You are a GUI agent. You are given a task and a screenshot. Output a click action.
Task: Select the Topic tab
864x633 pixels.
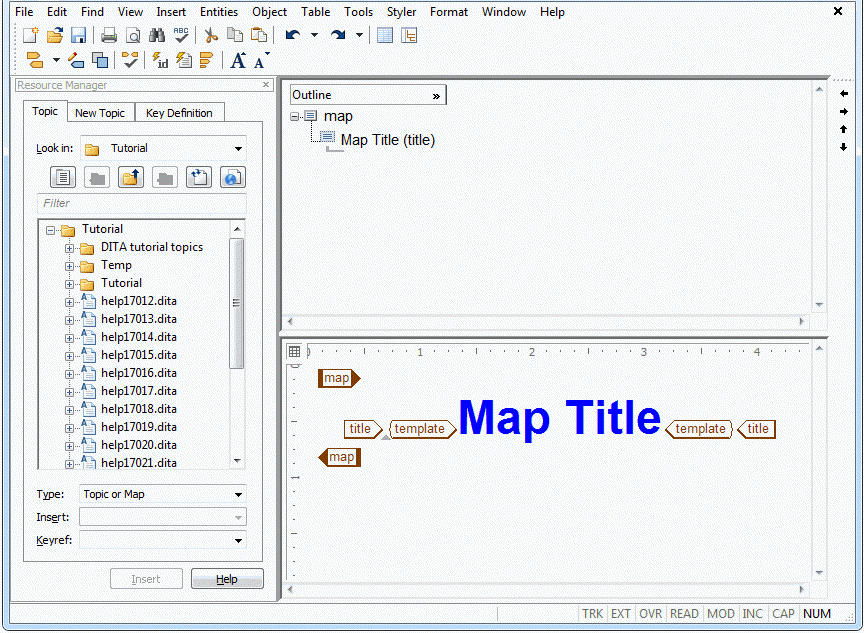pyautogui.click(x=45, y=111)
